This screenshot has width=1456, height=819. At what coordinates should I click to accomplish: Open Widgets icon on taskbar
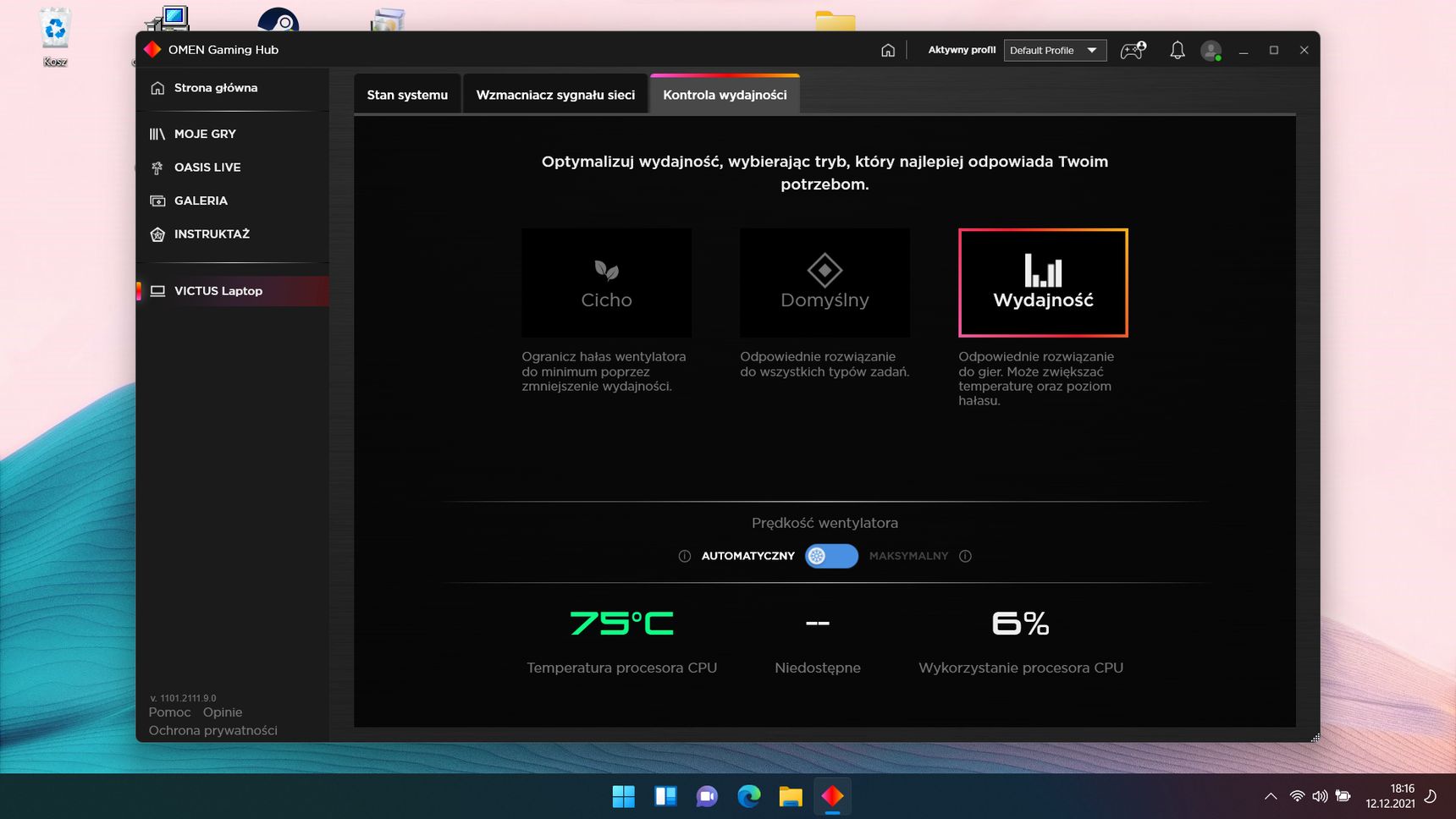tap(665, 796)
